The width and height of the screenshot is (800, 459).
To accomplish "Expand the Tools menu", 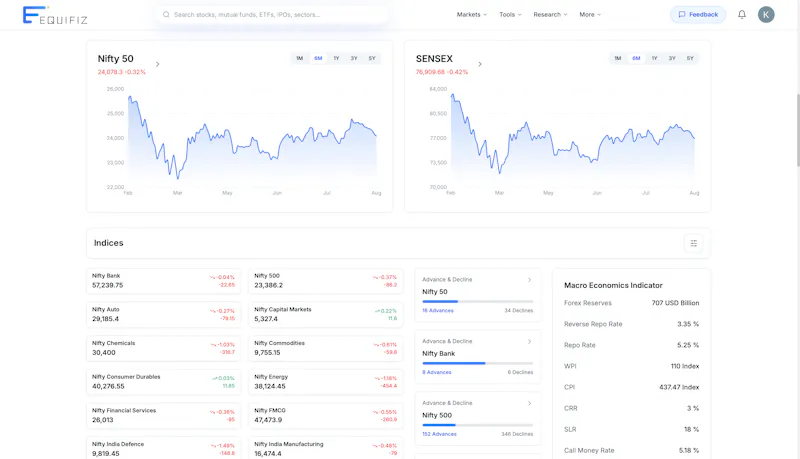I will point(510,15).
